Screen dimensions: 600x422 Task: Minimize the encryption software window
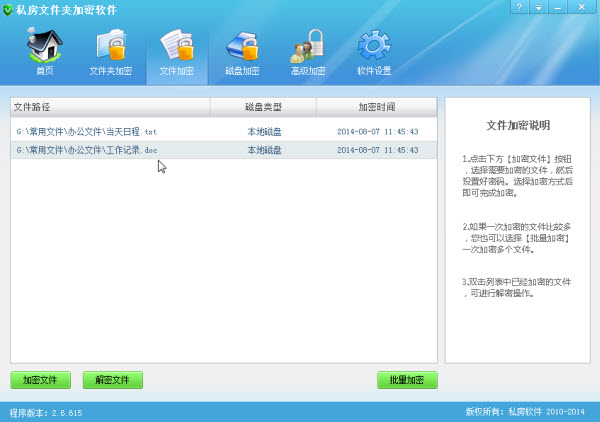559,8
